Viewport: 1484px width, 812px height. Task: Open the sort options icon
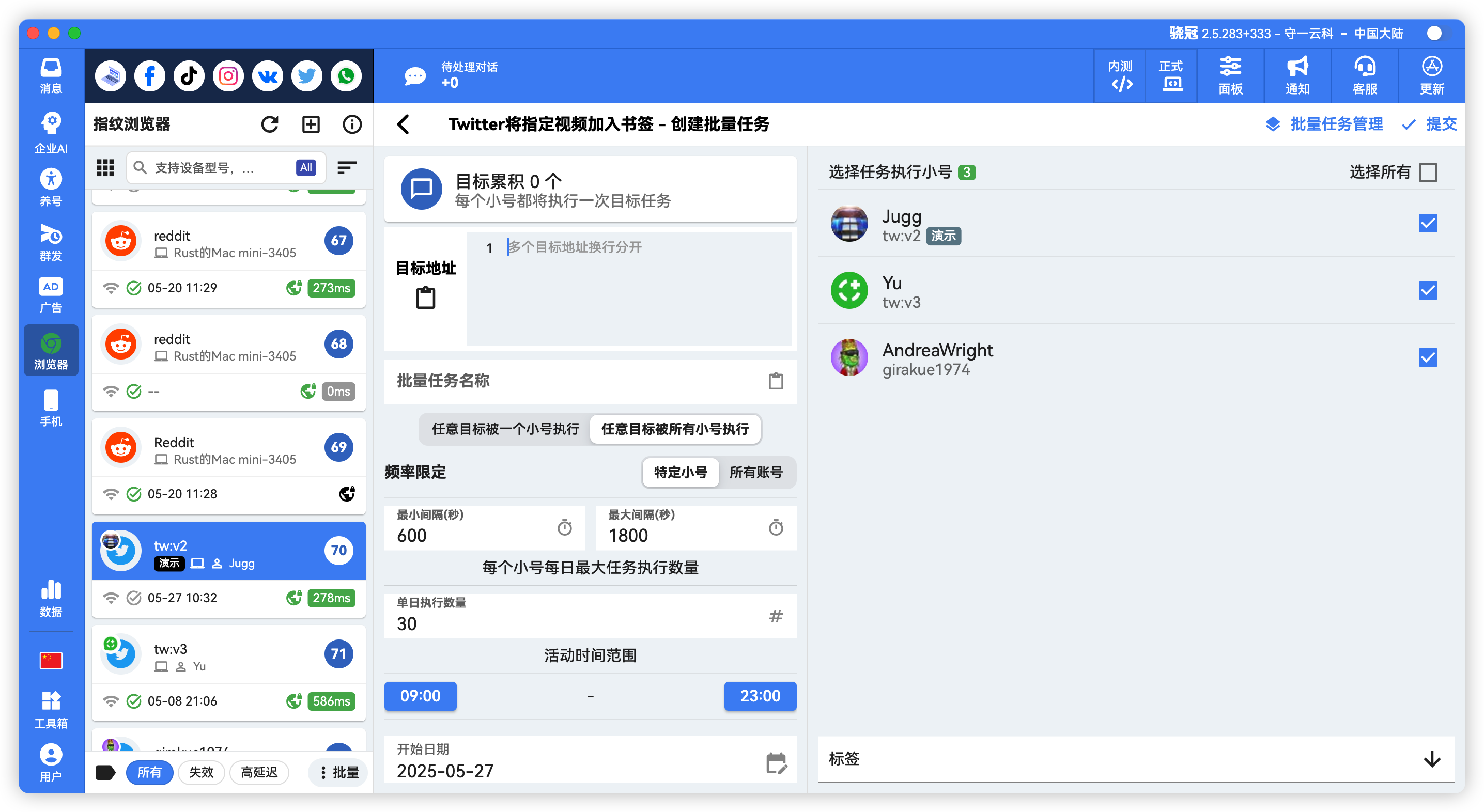pos(346,167)
